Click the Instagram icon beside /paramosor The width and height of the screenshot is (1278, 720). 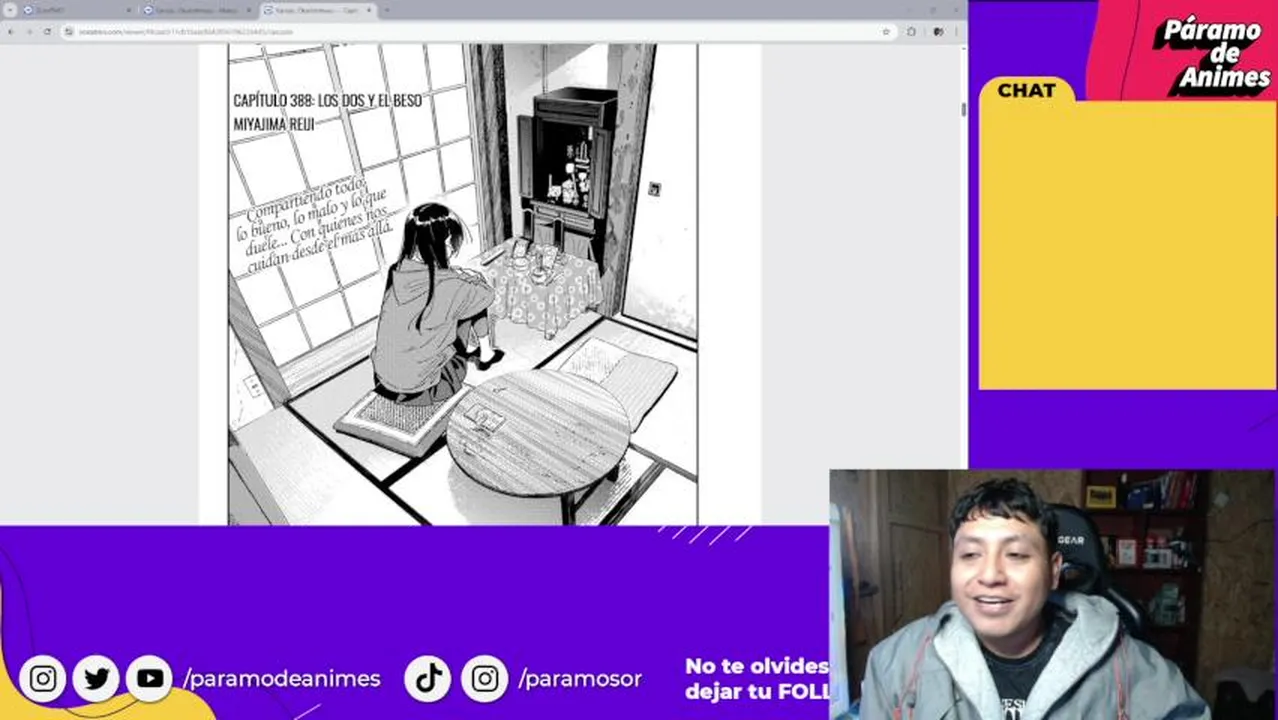pyautogui.click(x=485, y=679)
